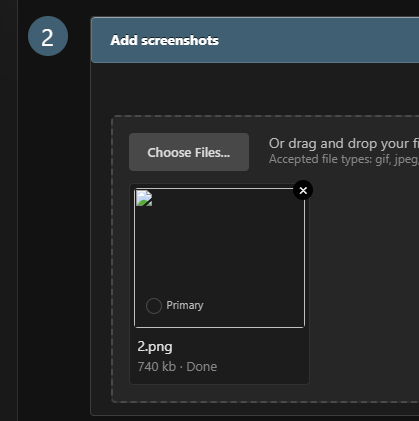Click empty drop zone right of 2.png card
Screen dimensions: 419x421
363,283
